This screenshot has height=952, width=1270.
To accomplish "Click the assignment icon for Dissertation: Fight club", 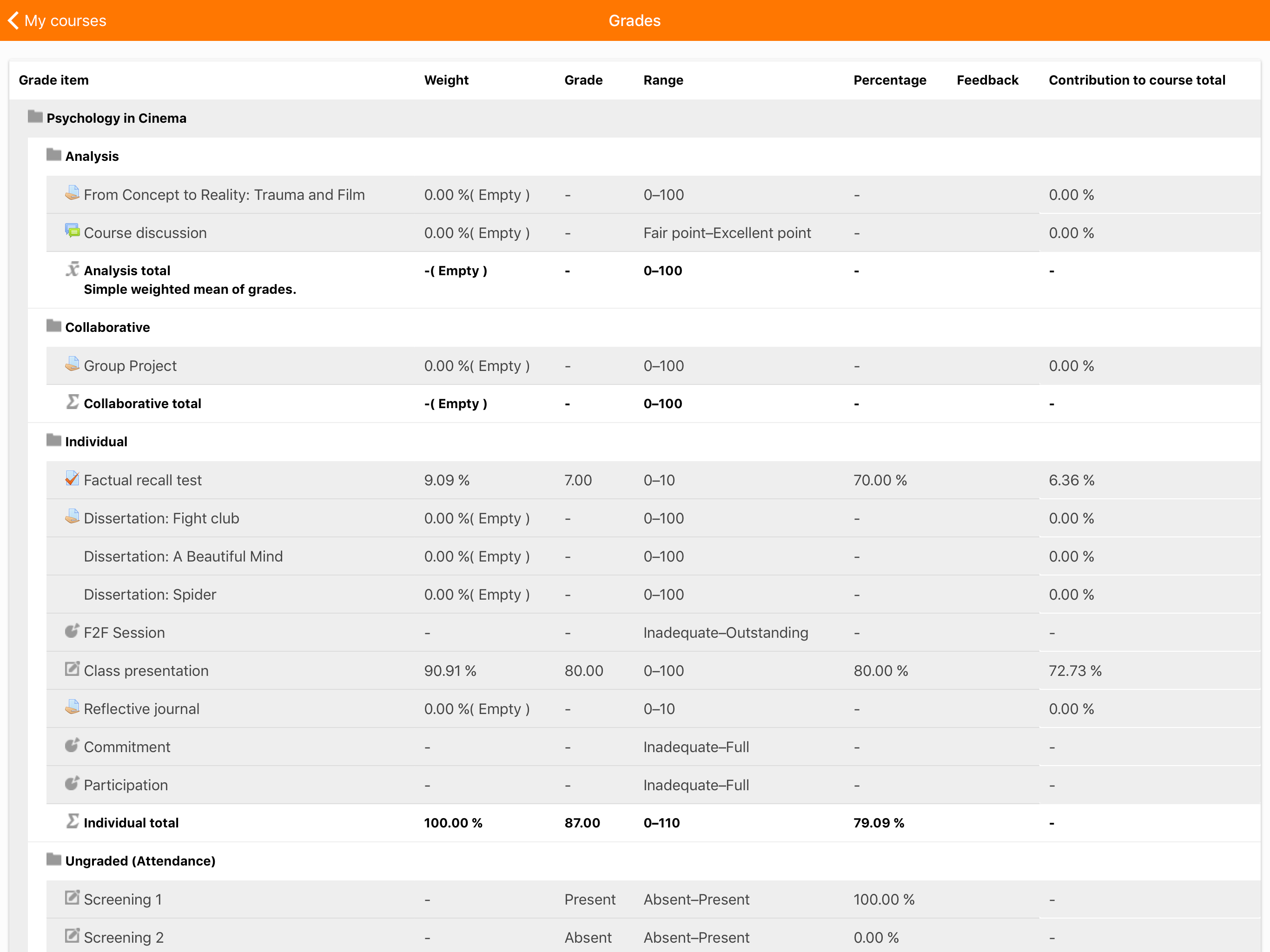I will (x=73, y=516).
